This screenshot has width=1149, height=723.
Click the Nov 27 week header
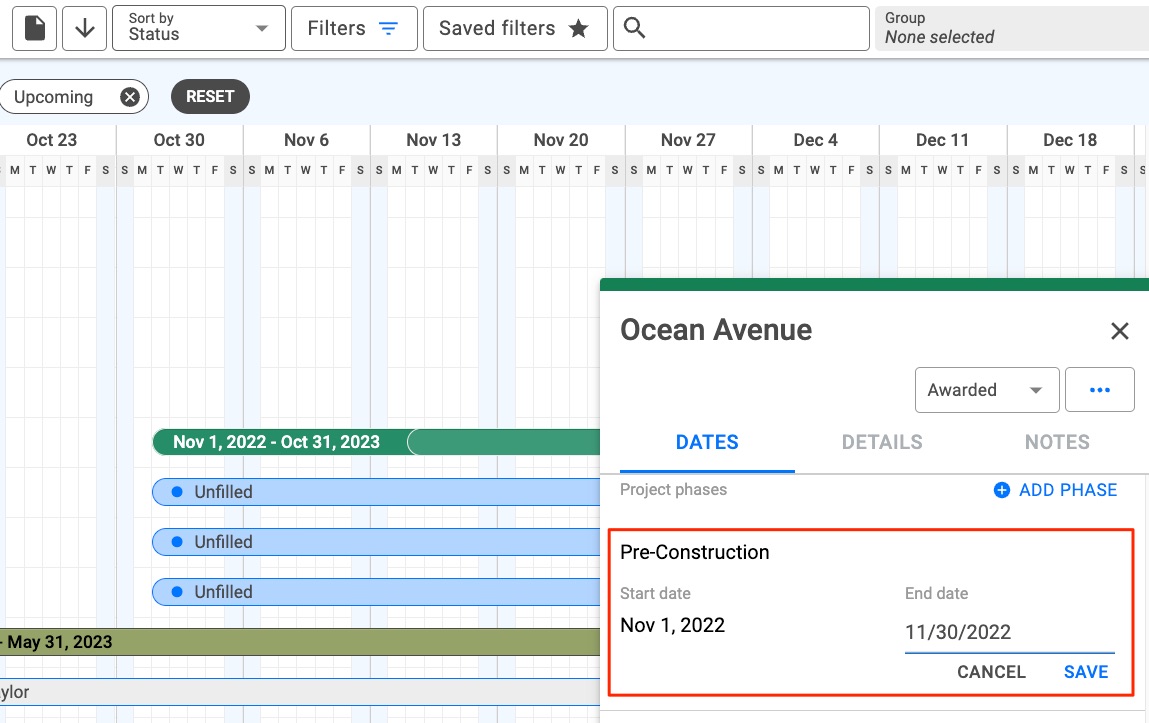[688, 140]
